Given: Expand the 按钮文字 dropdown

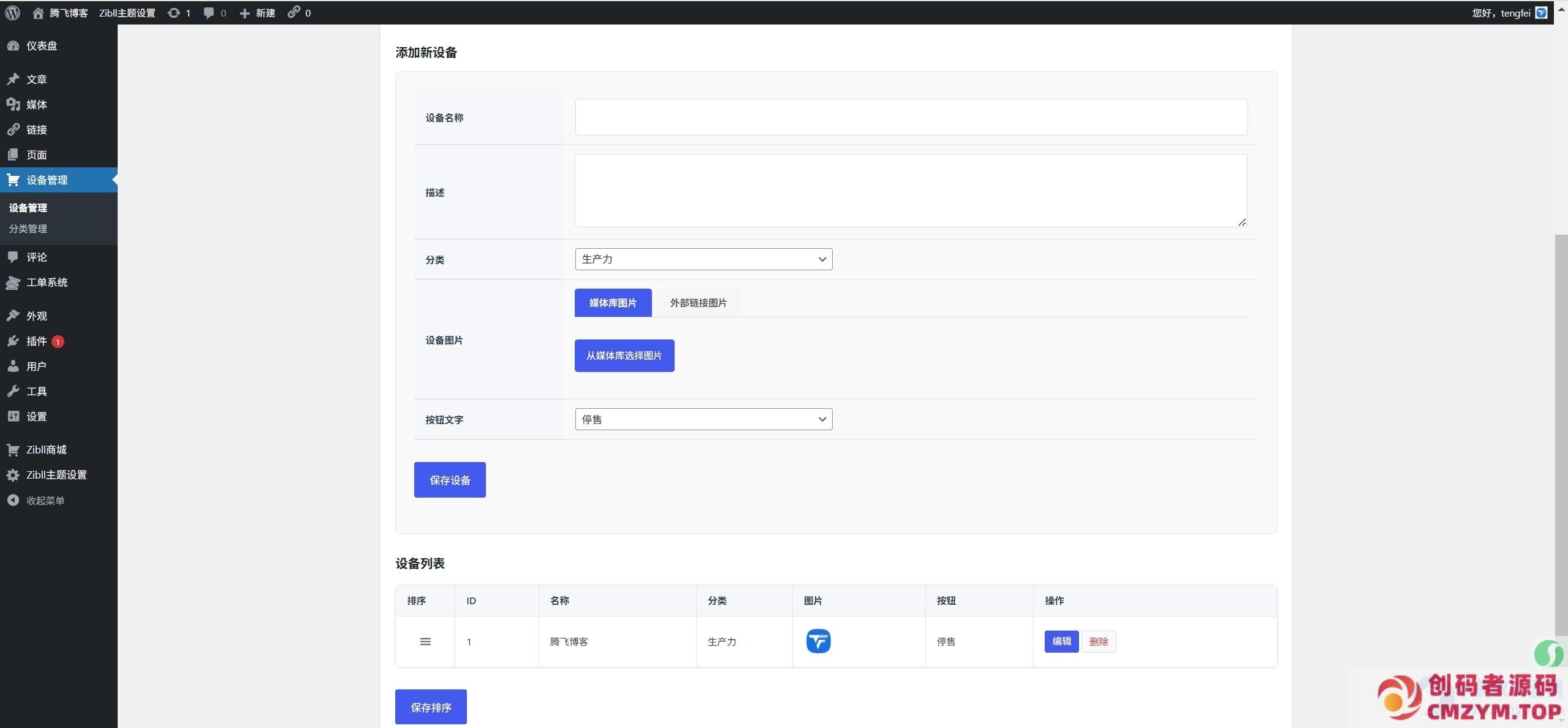Looking at the screenshot, I should [703, 419].
